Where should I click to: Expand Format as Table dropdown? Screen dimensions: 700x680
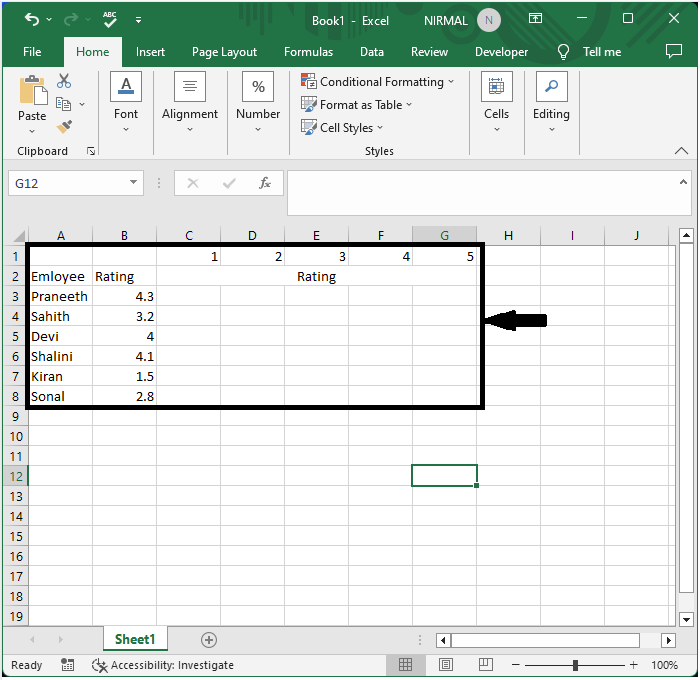tap(409, 105)
